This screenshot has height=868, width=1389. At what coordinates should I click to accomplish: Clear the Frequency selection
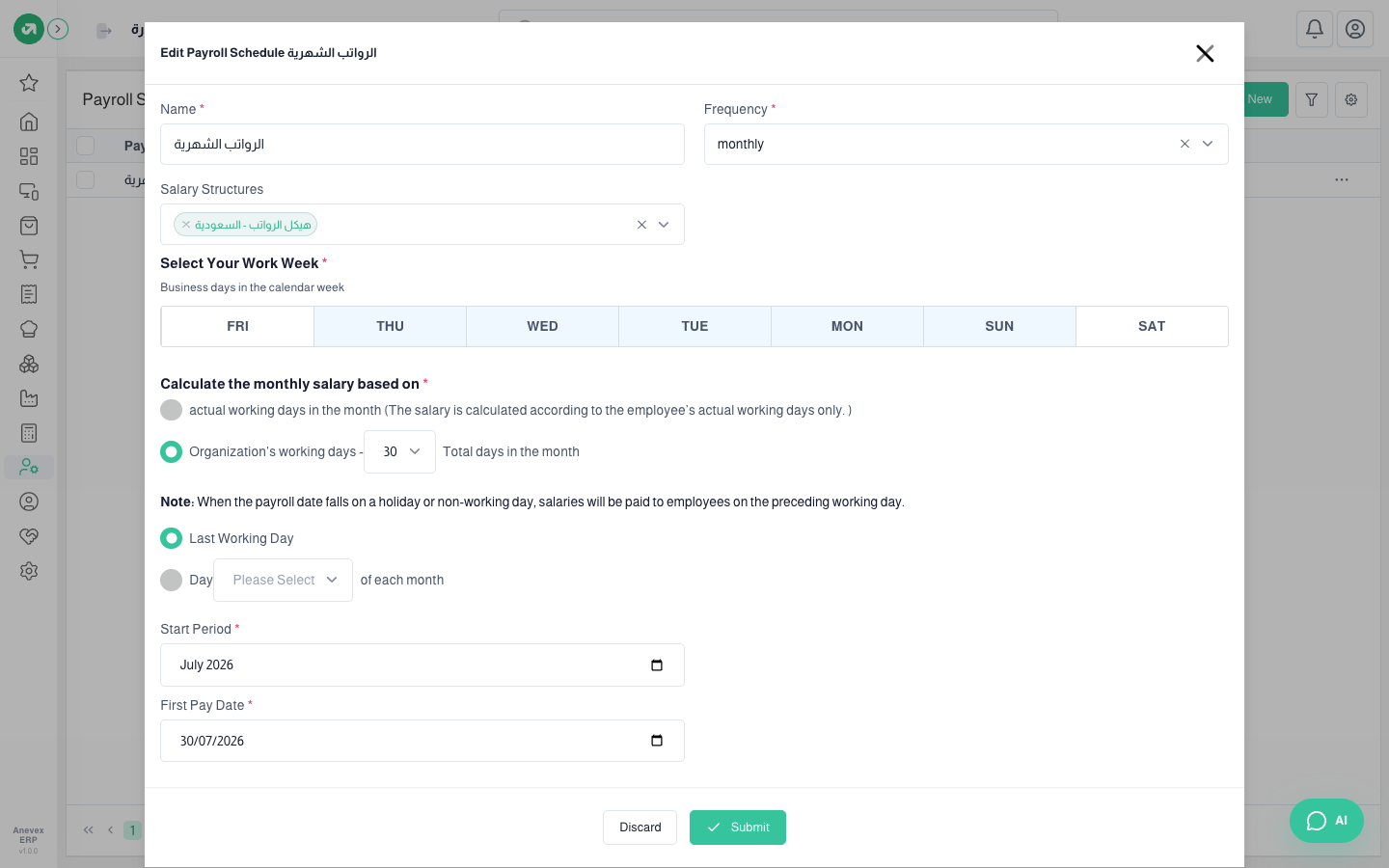(x=1185, y=144)
